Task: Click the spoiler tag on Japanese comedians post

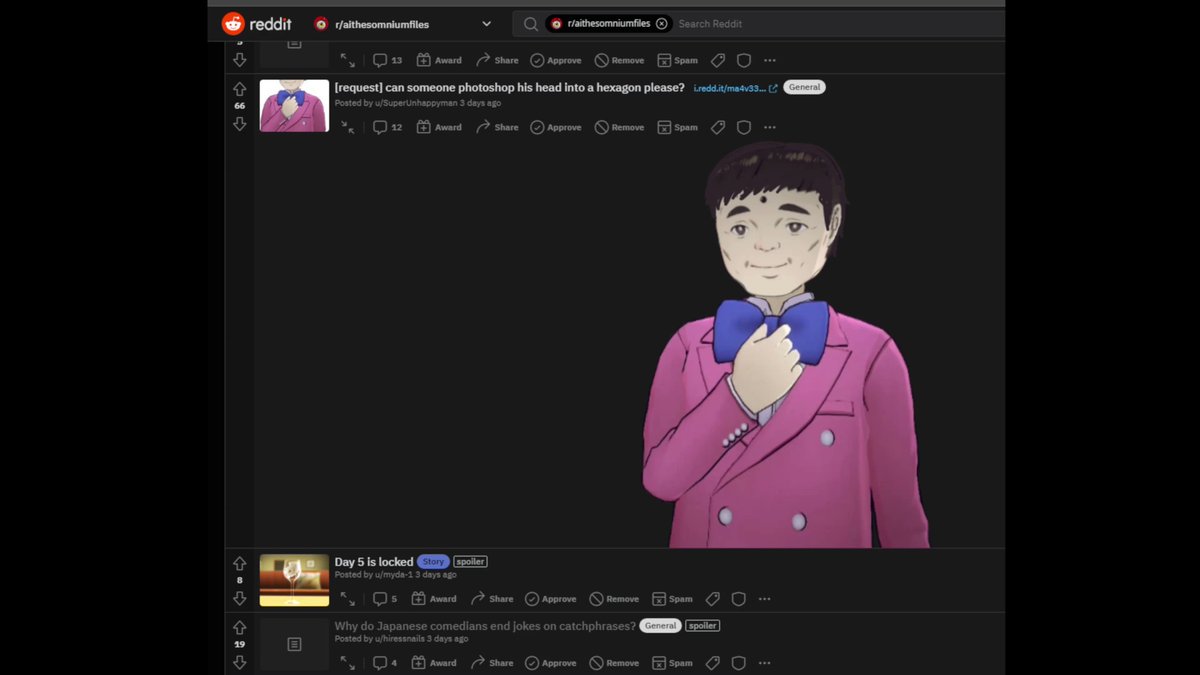Action: (x=702, y=626)
